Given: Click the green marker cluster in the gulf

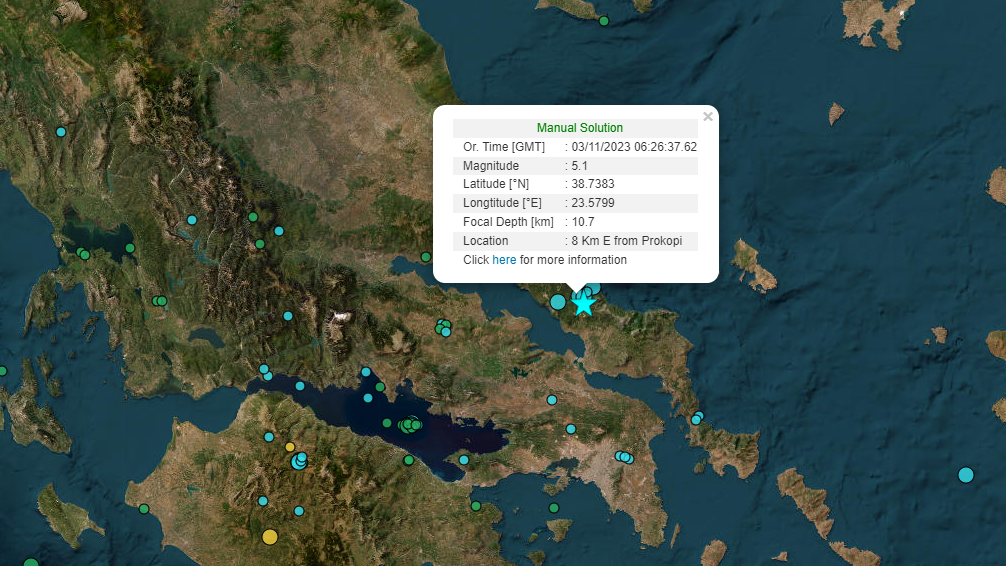Looking at the screenshot, I should coord(410,425).
